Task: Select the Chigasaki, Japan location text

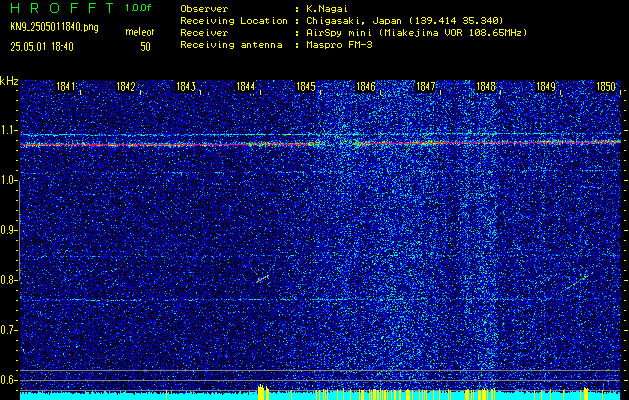Action: (x=405, y=21)
